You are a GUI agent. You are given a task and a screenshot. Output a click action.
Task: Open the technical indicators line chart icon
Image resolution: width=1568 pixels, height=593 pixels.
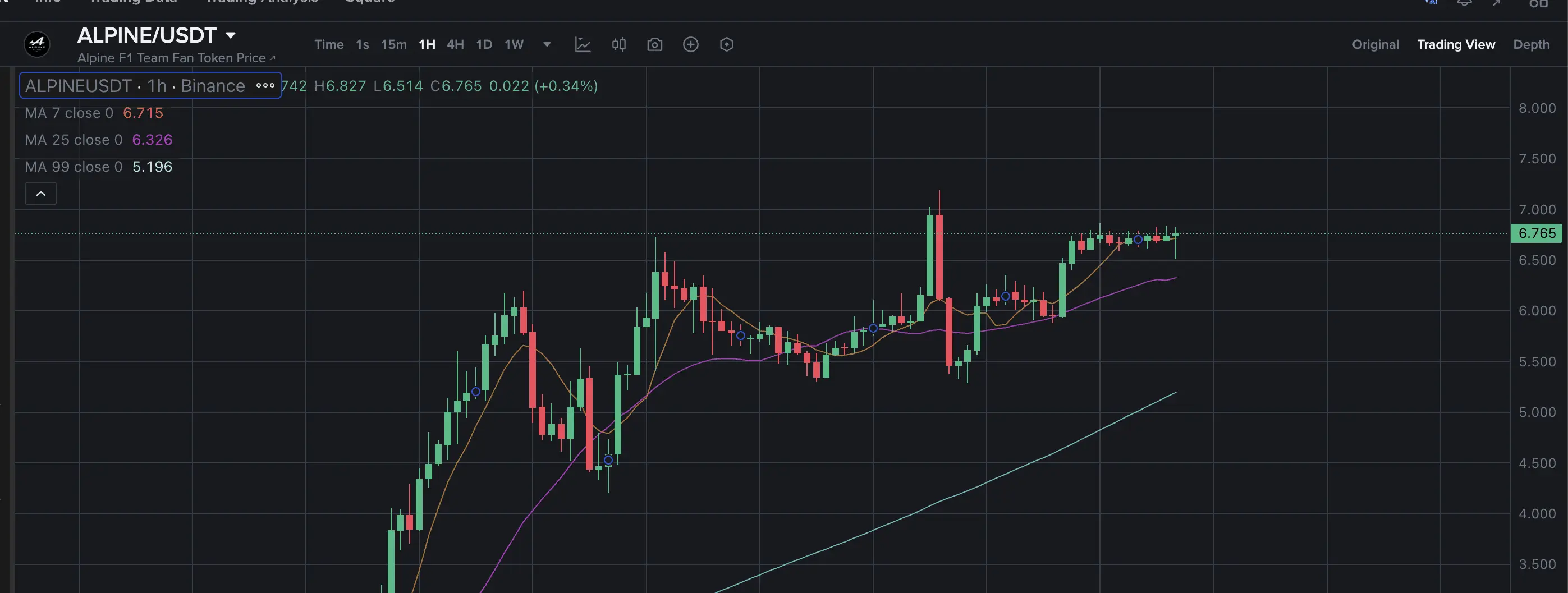click(583, 44)
